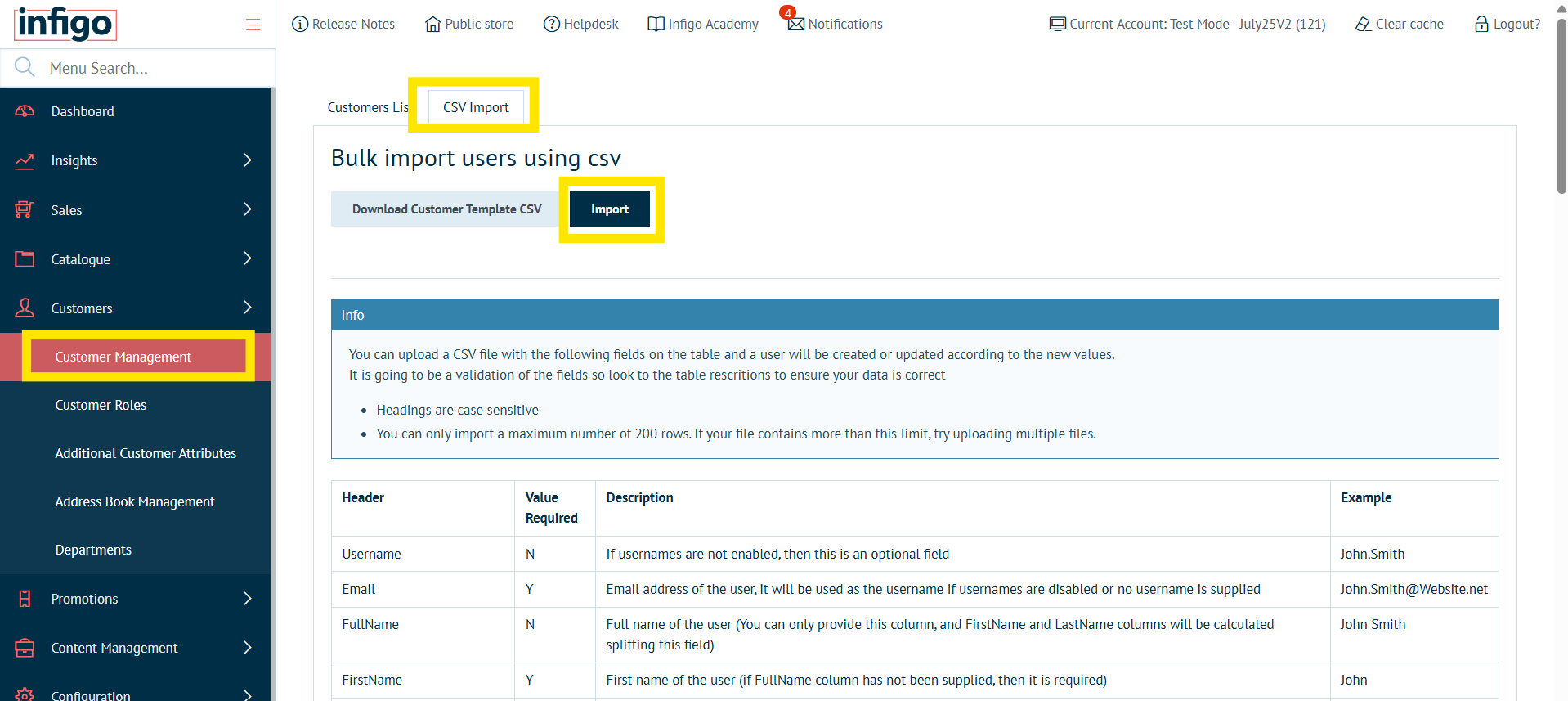Click the Dashboard gauge icon
Image resolution: width=1568 pixels, height=701 pixels.
point(25,111)
